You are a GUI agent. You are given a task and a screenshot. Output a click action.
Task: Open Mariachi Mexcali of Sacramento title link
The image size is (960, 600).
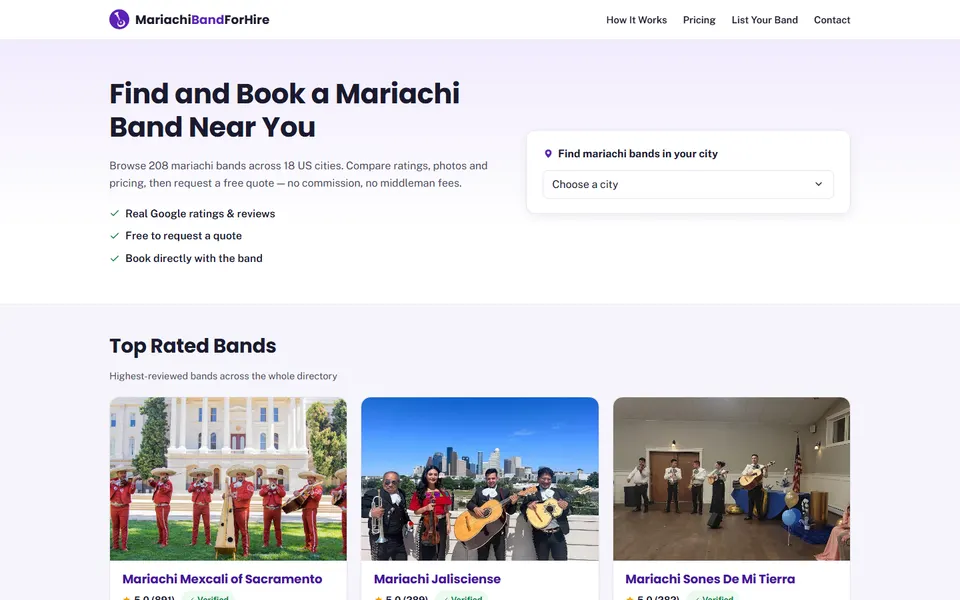click(222, 579)
